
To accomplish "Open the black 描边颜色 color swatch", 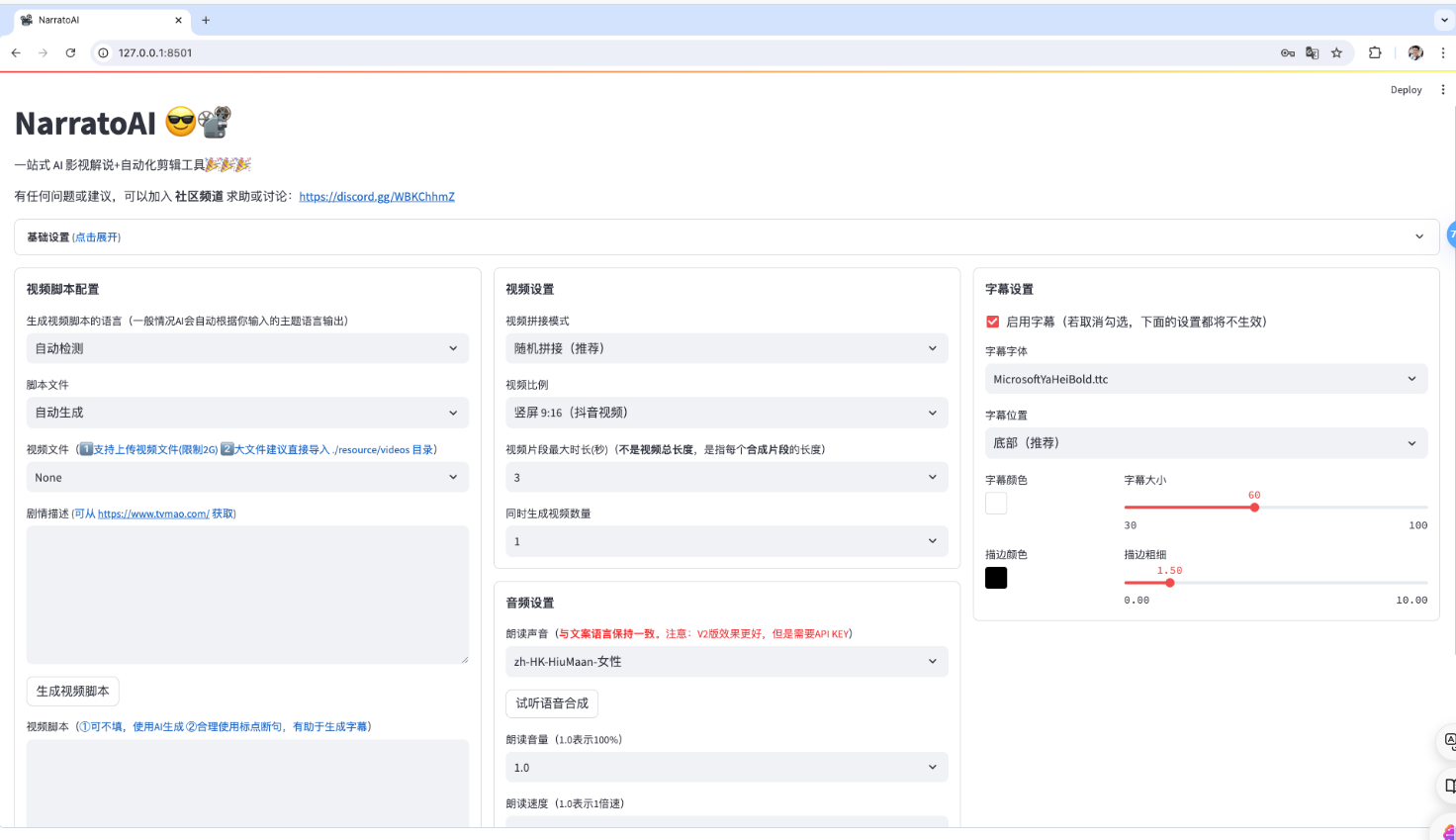I will (x=996, y=578).
